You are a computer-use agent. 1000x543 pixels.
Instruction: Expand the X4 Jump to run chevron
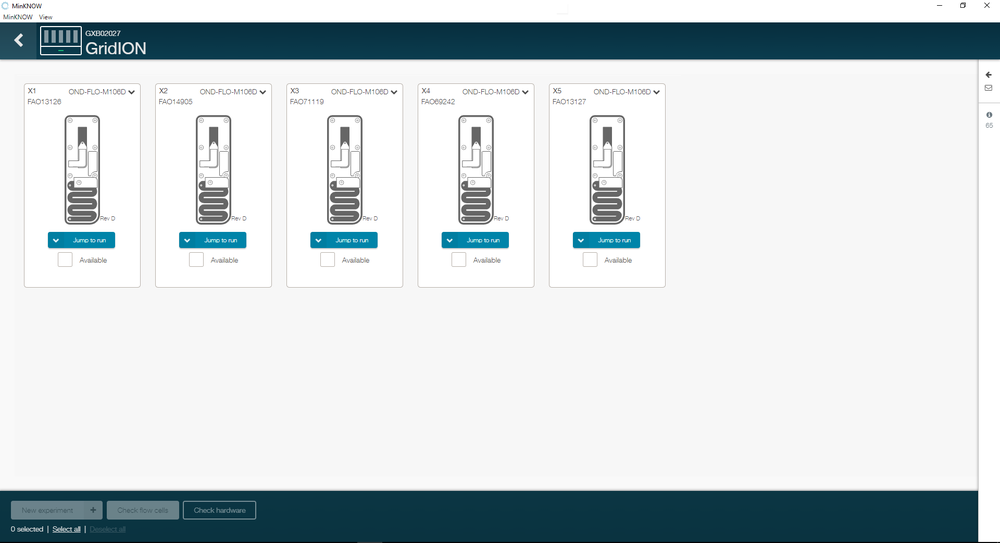pyautogui.click(x=450, y=241)
